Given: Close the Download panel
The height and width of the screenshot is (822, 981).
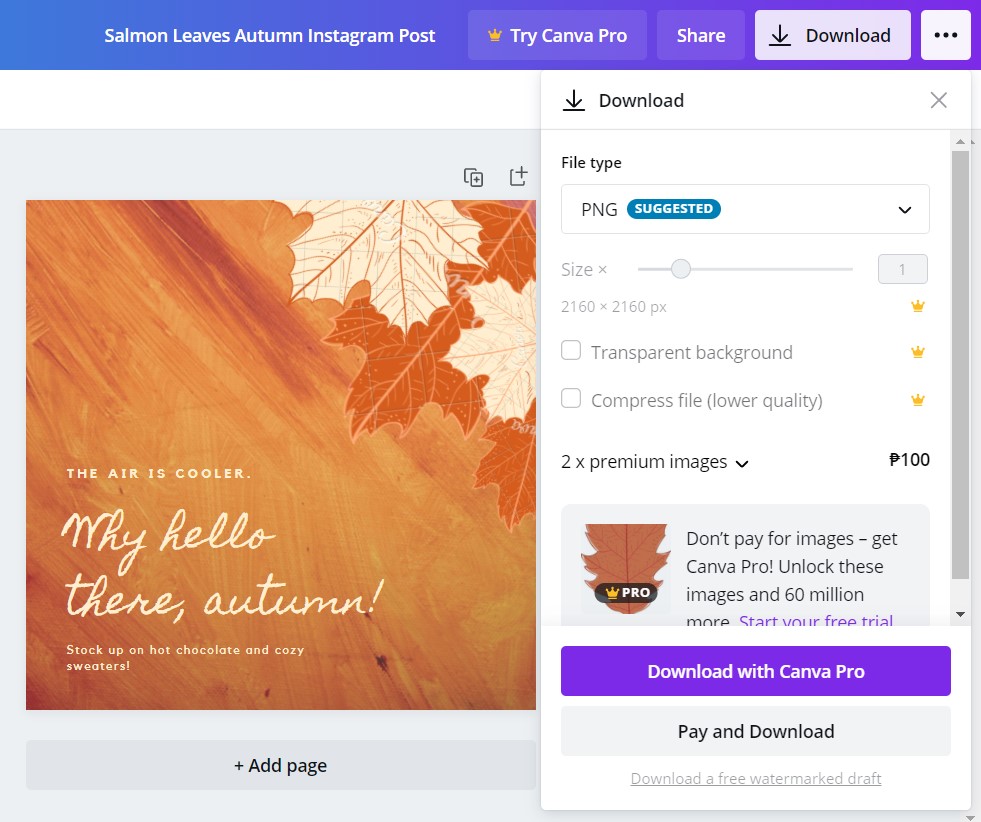Looking at the screenshot, I should pos(938,100).
